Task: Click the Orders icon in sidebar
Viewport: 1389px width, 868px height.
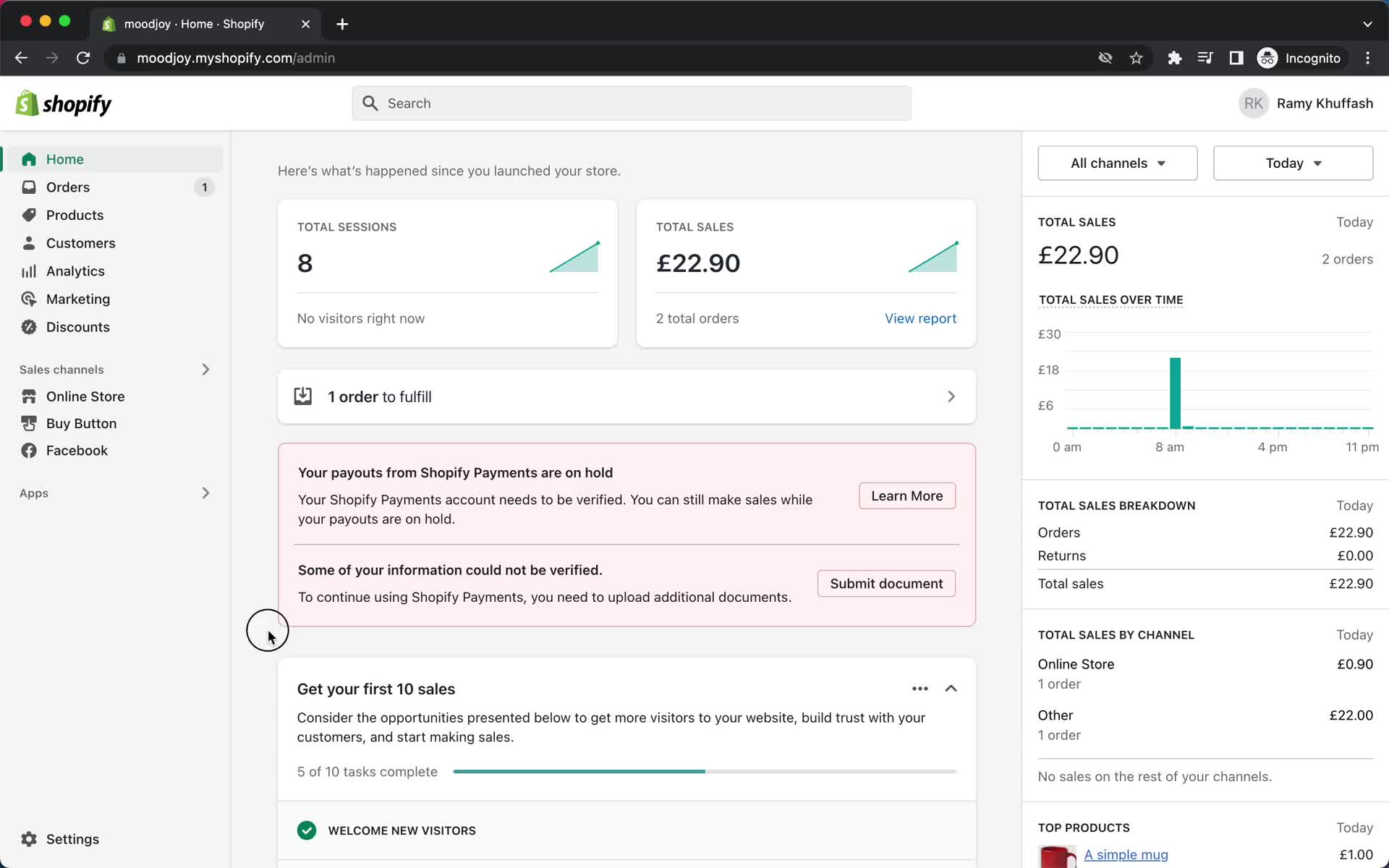Action: click(x=28, y=187)
